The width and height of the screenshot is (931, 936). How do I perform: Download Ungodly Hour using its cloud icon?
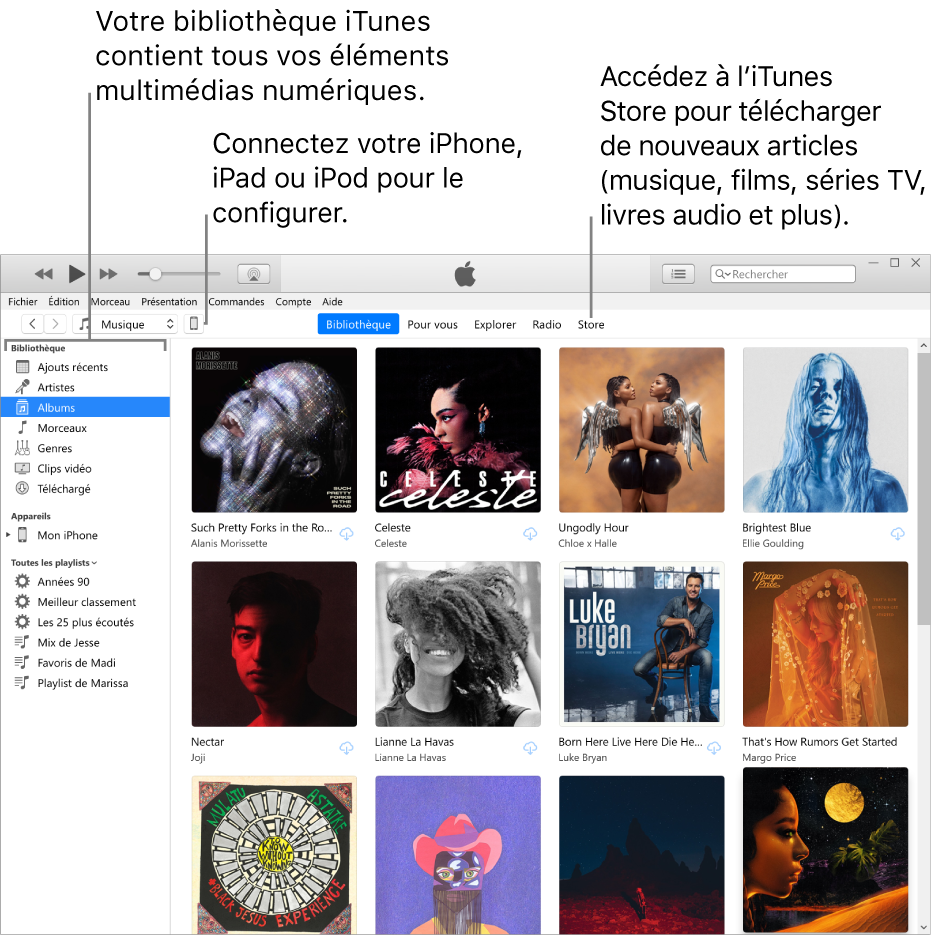click(x=714, y=534)
